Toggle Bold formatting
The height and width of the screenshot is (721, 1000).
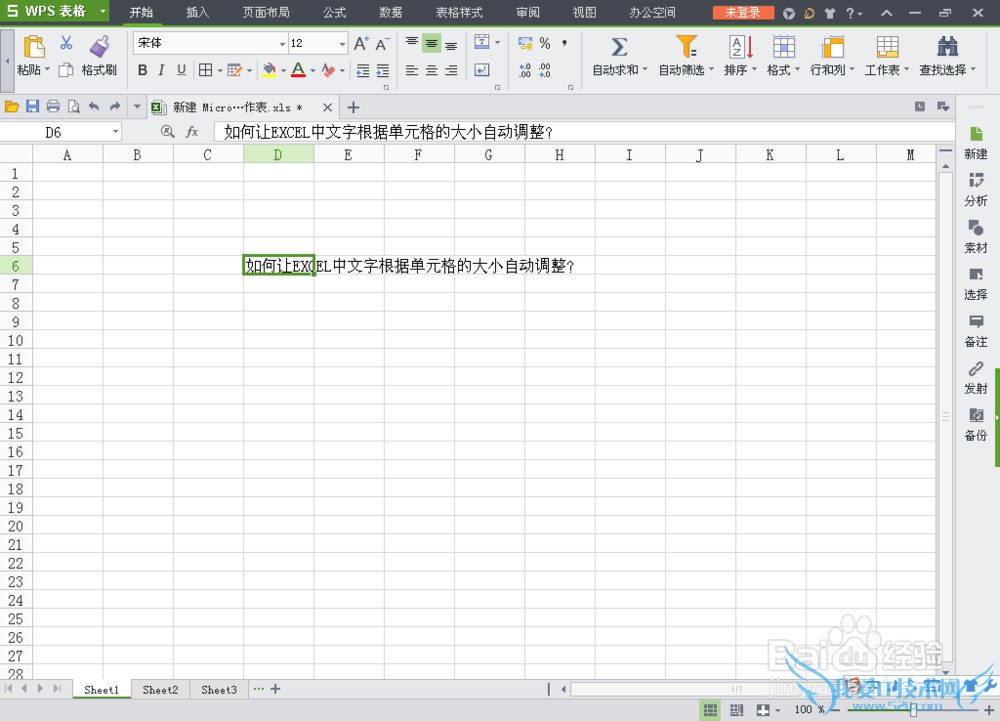pos(142,70)
